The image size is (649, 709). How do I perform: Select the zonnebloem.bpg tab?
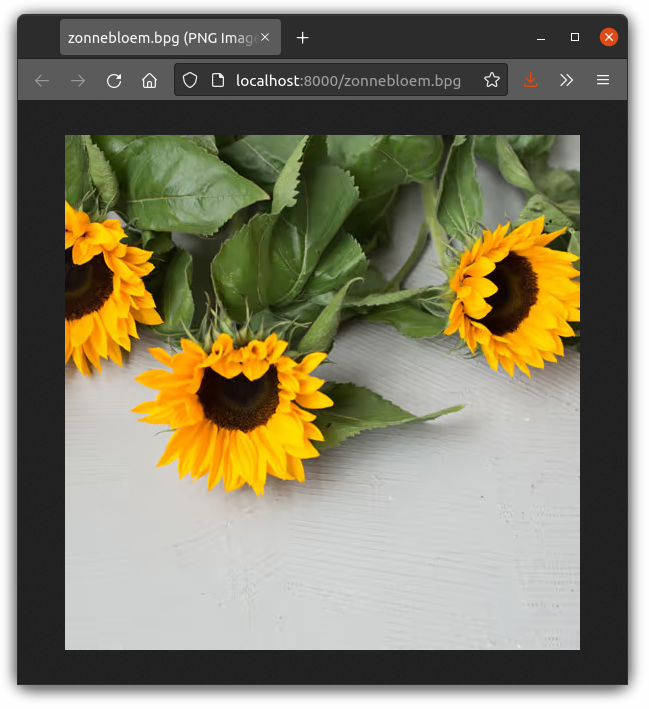click(160, 38)
